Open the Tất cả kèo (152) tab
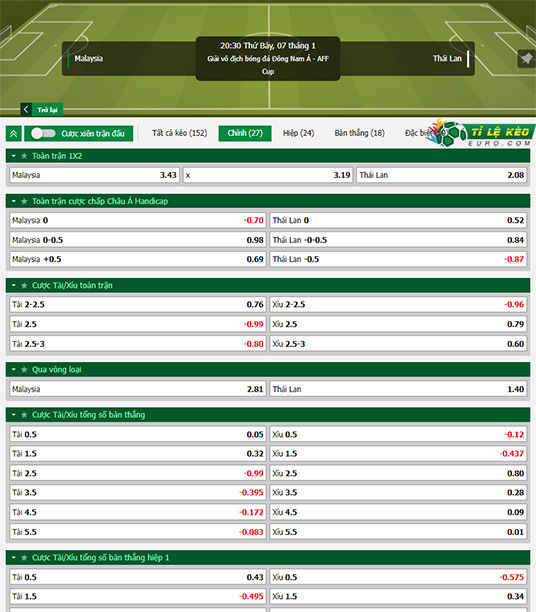 [180, 133]
